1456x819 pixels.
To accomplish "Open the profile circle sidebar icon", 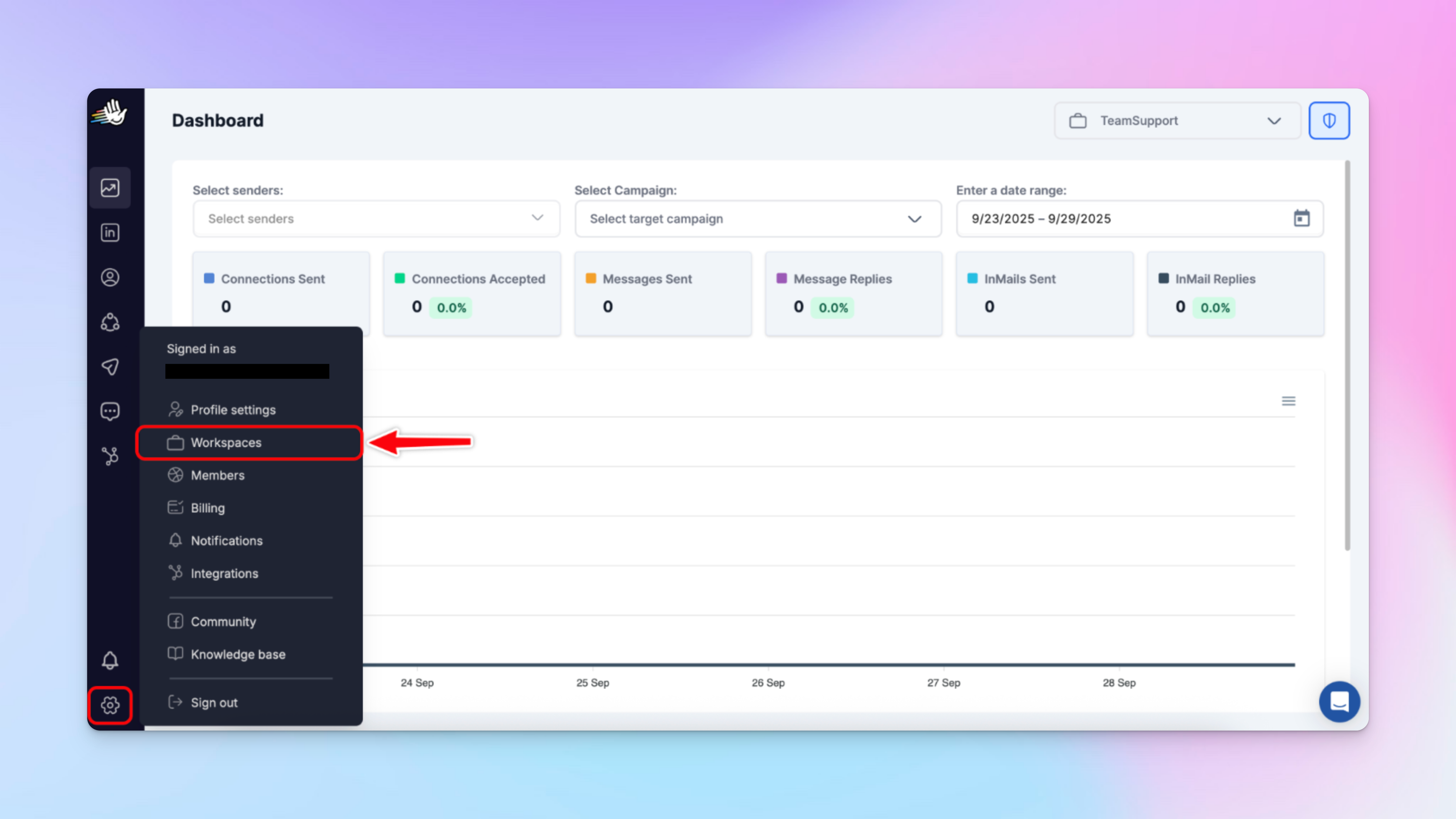I will pyautogui.click(x=110, y=277).
